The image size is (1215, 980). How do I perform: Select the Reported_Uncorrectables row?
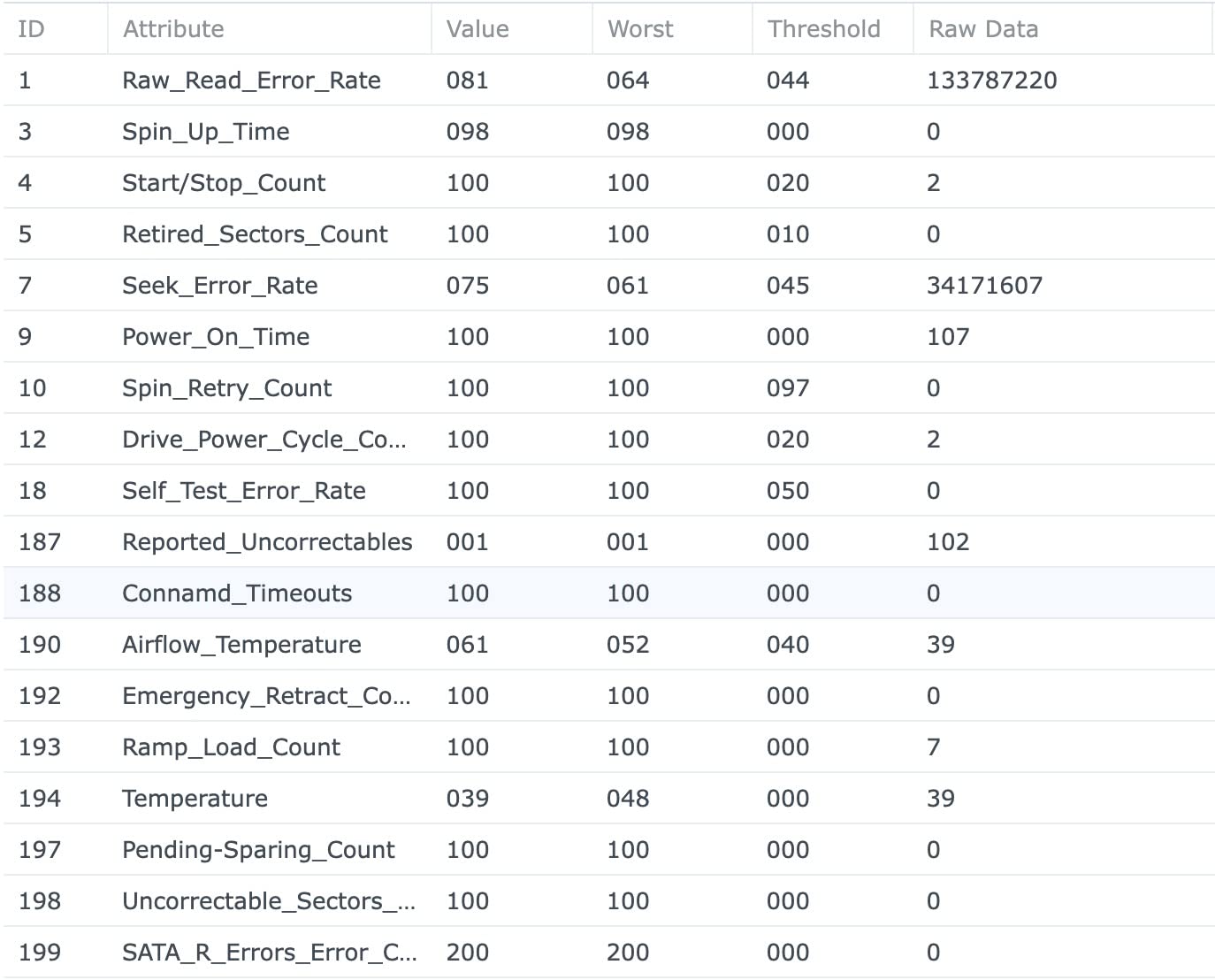608,542
